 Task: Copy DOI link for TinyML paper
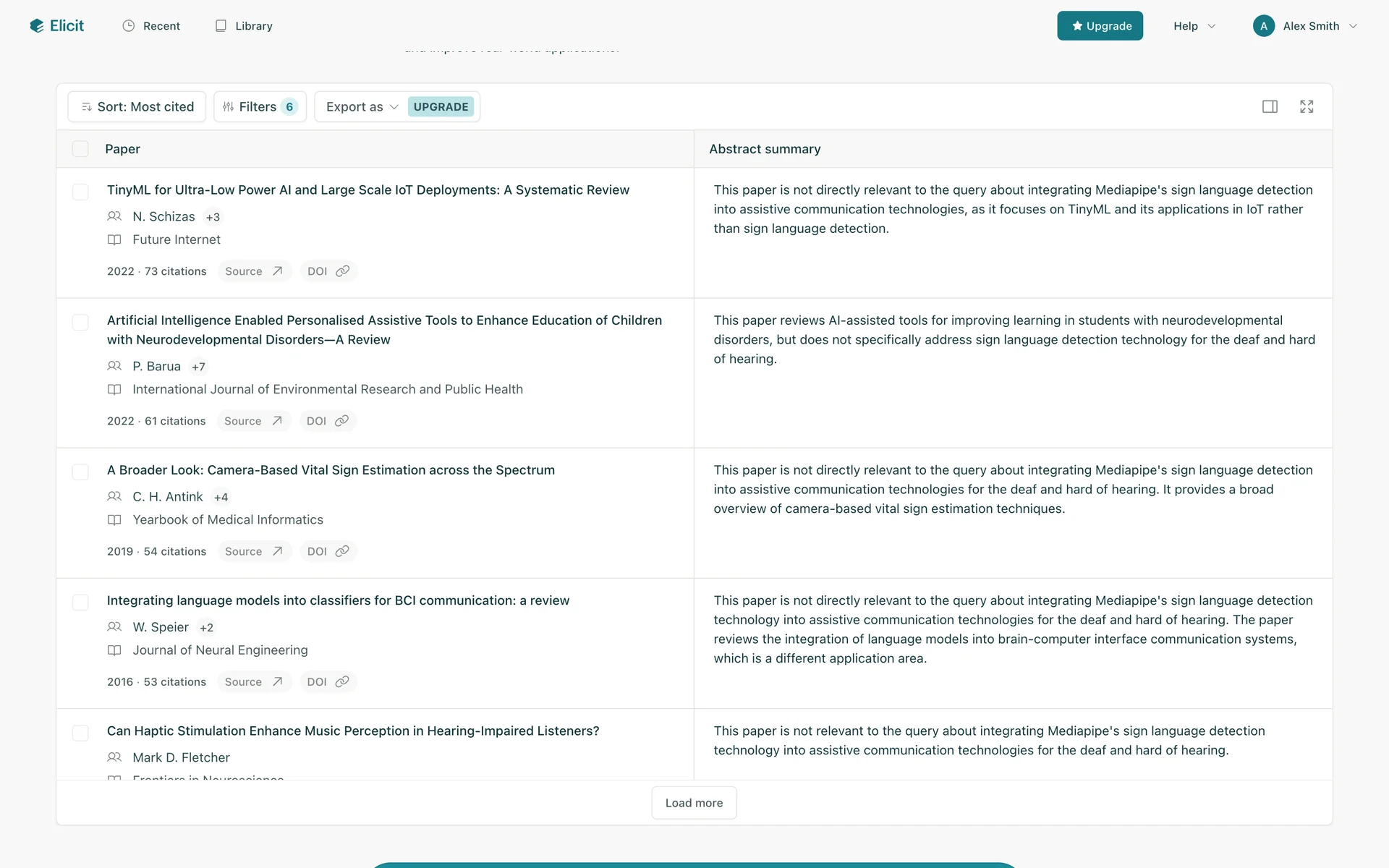(342, 271)
